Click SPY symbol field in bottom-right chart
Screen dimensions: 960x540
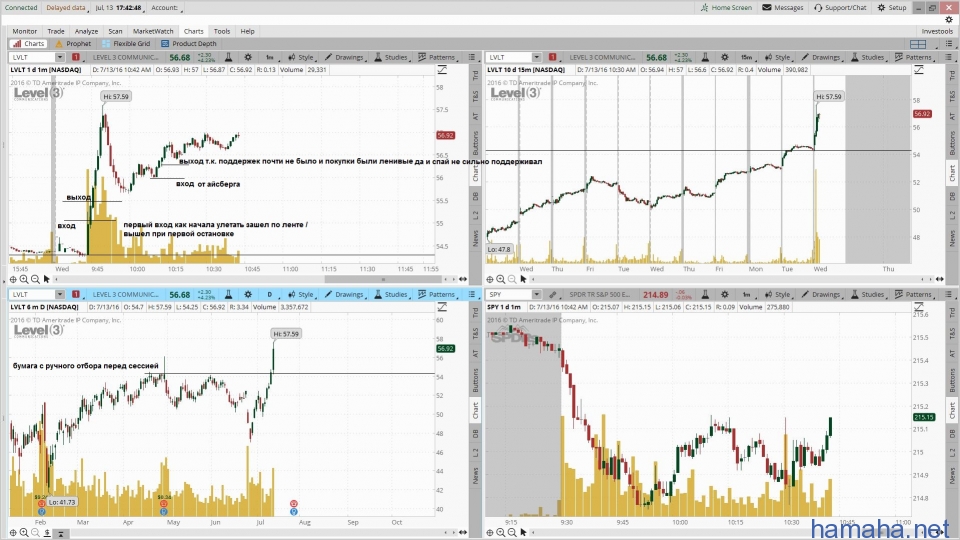point(509,294)
